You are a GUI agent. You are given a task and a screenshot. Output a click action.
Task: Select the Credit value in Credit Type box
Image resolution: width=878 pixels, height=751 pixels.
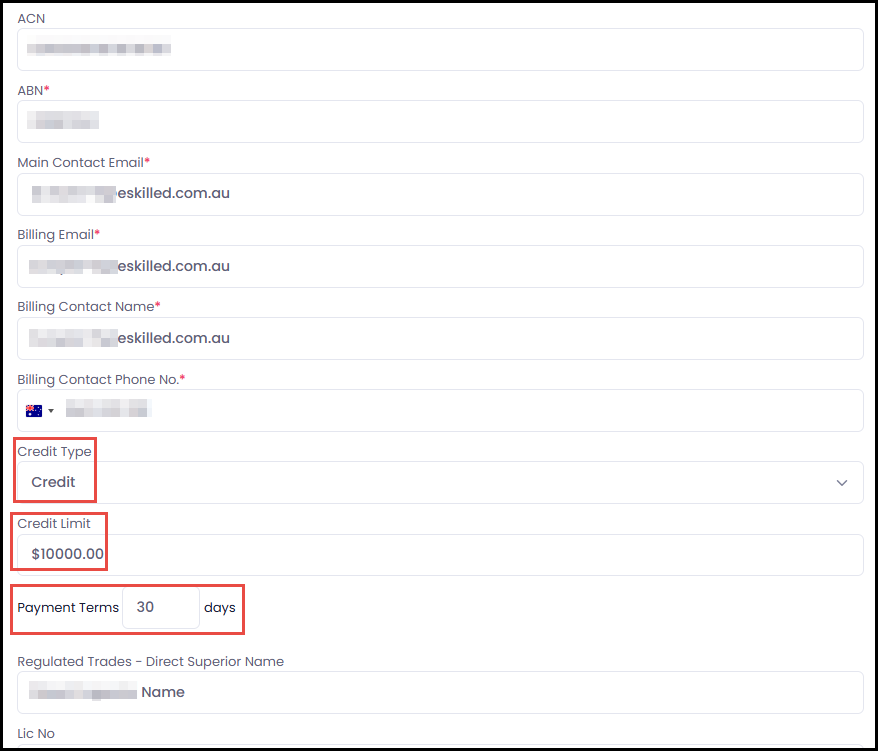point(54,482)
